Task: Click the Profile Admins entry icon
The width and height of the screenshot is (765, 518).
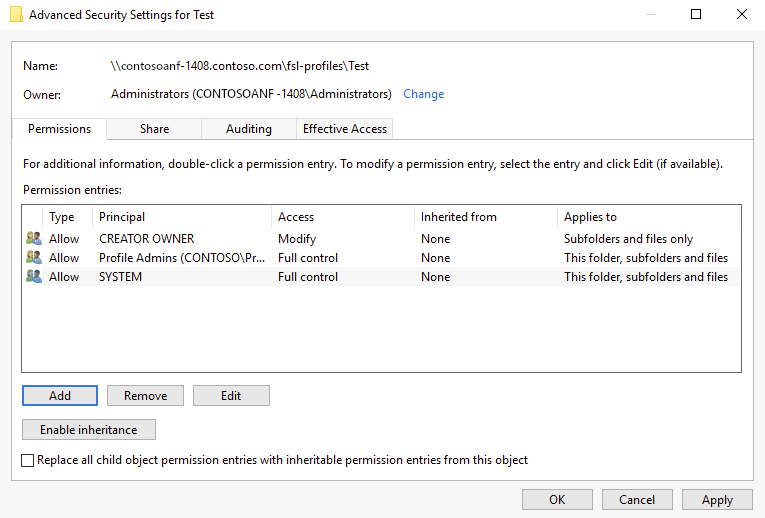Action: (34, 258)
